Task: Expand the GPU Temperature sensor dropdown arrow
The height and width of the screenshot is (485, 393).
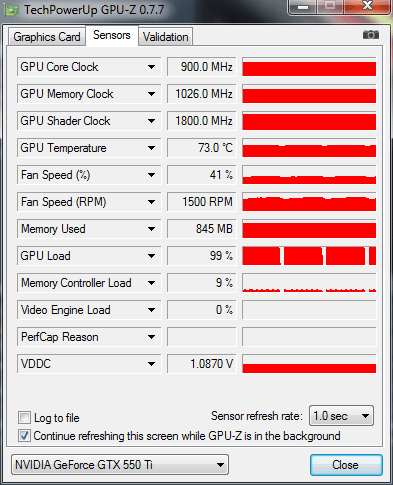Action: 151,148
